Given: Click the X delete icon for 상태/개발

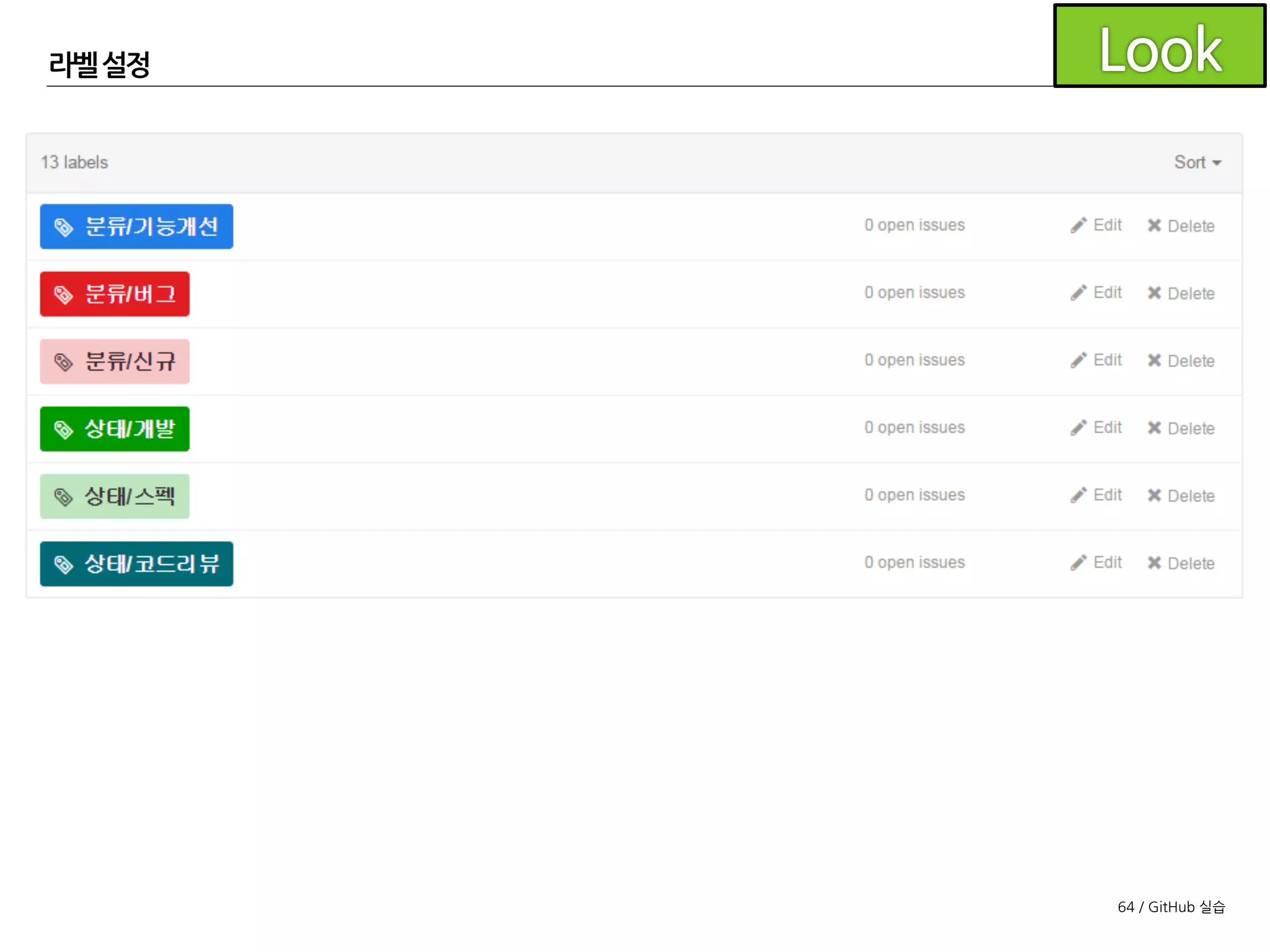Looking at the screenshot, I should [x=1154, y=428].
